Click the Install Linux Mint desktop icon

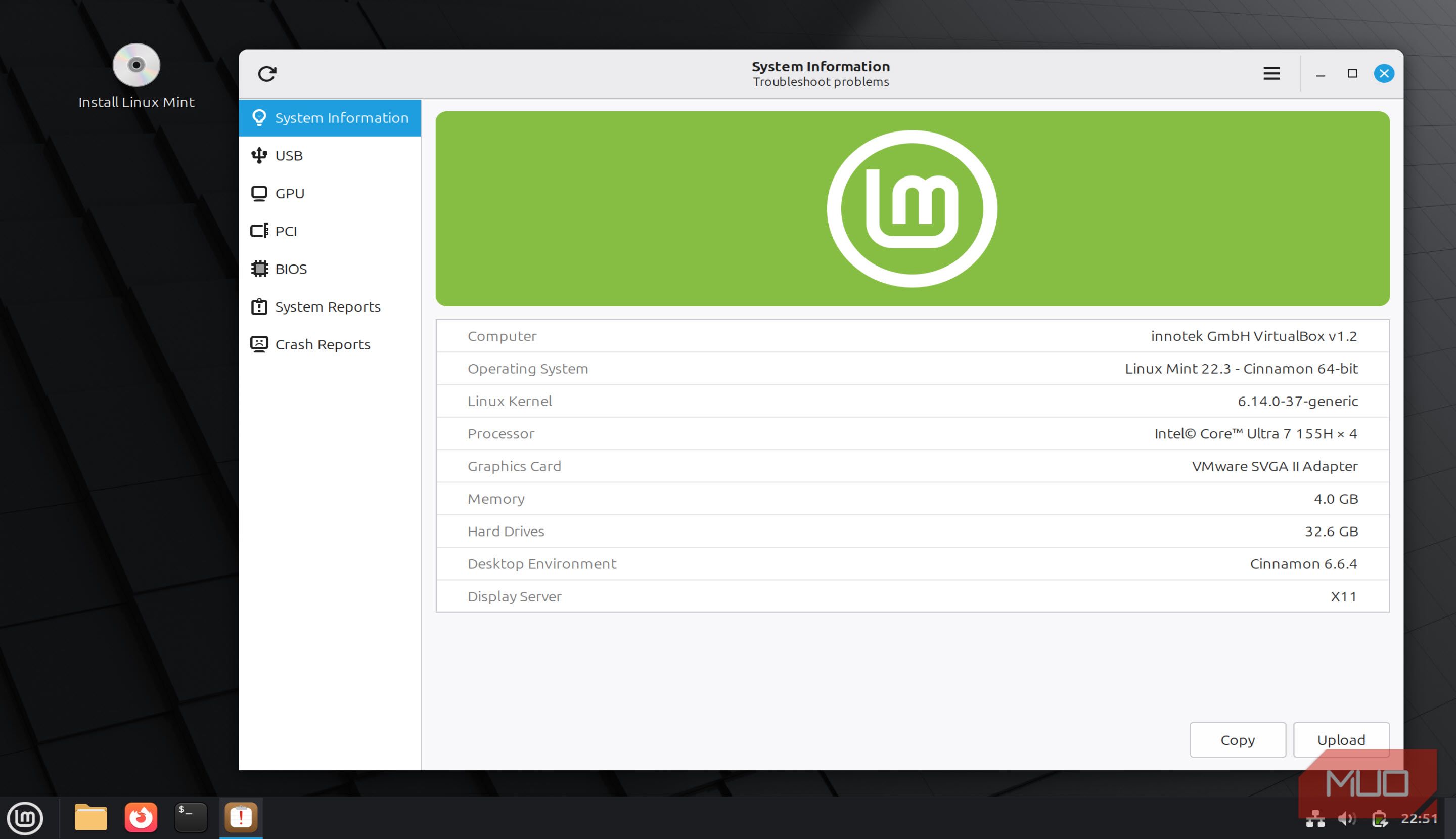tap(136, 76)
